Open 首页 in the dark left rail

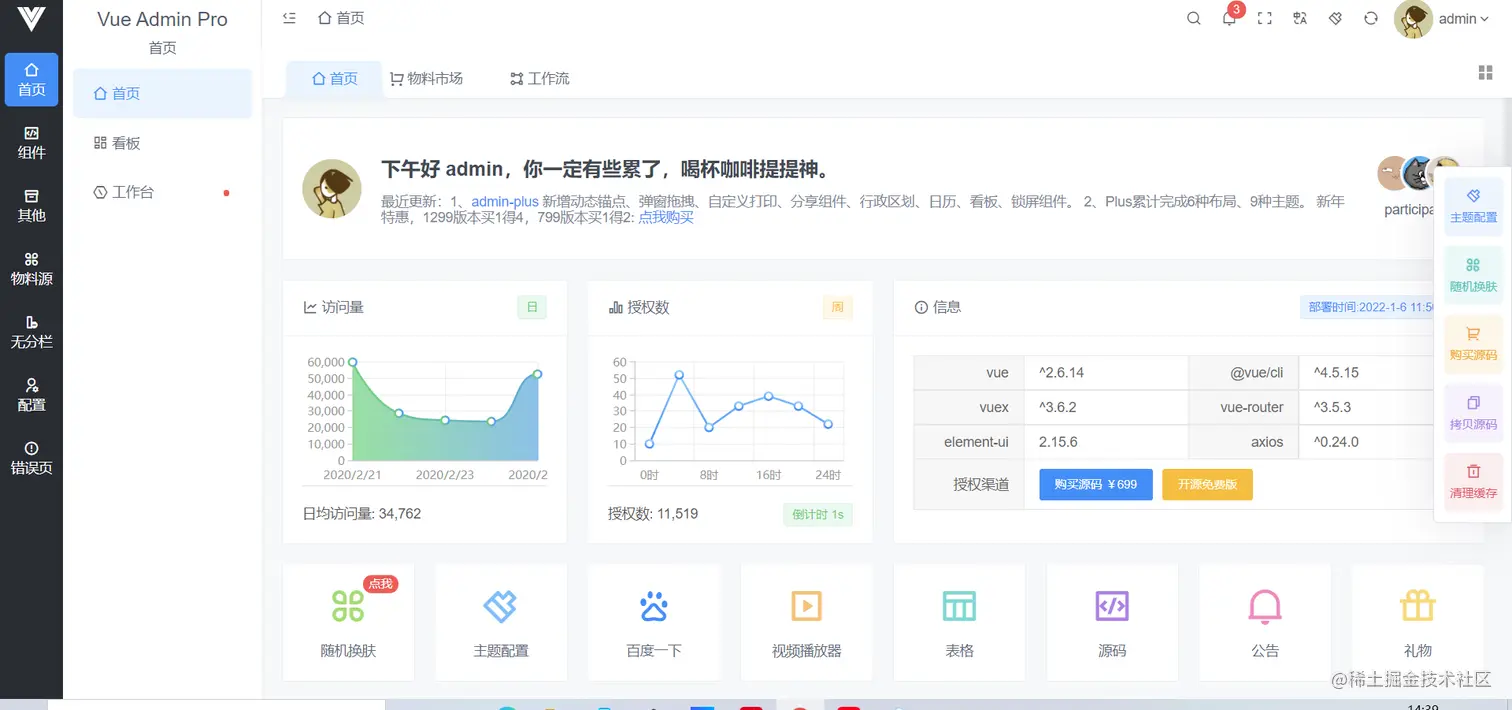point(31,80)
